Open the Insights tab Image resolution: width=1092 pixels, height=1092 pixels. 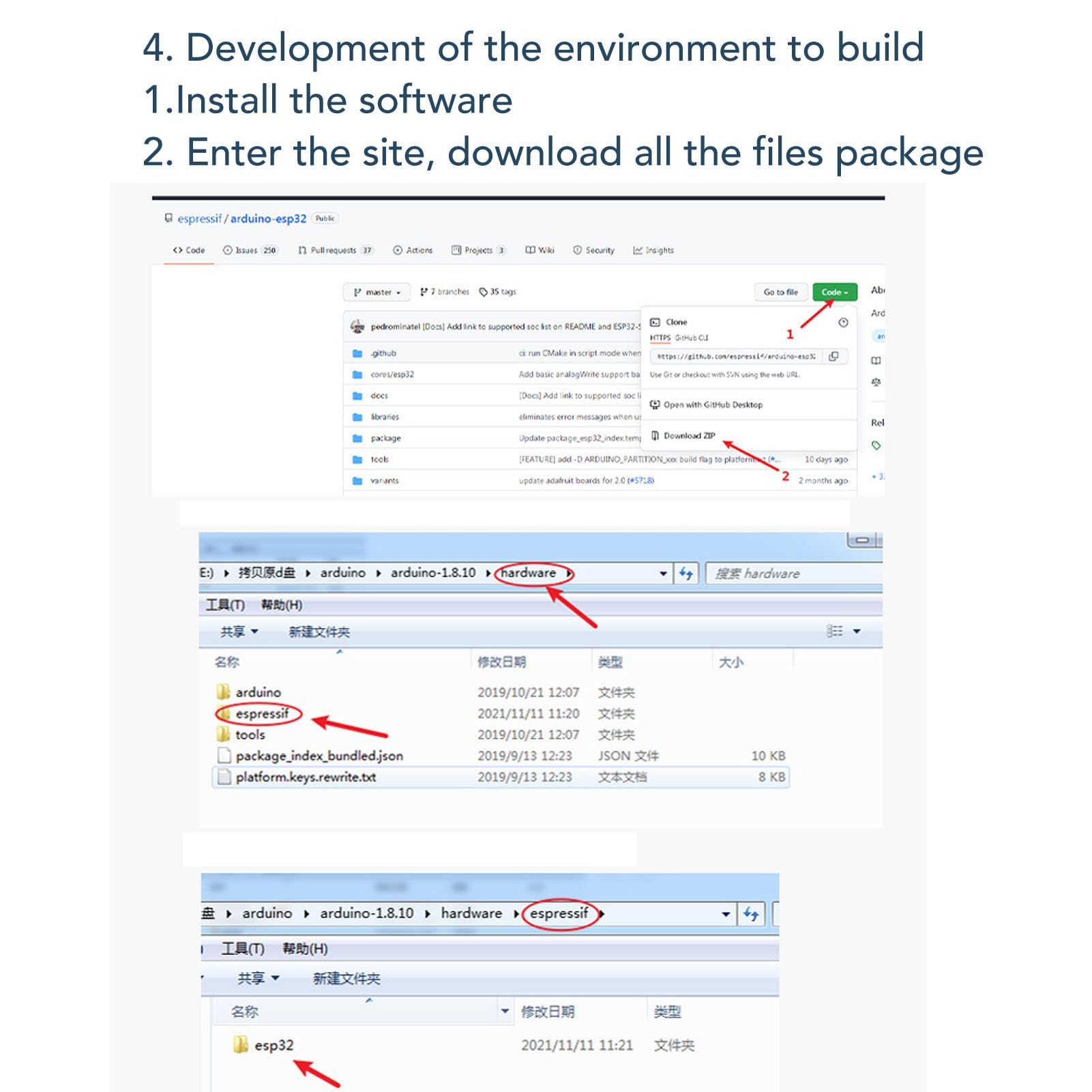coord(653,250)
